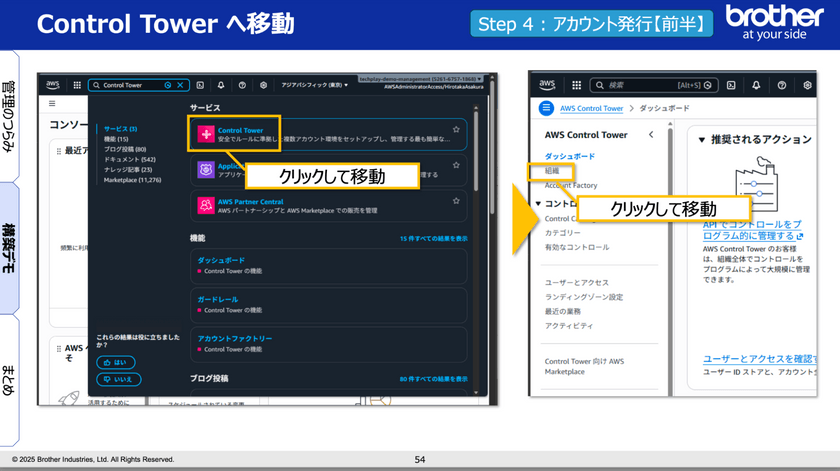Star the AWS Partner Central result
Image resolution: width=840 pixels, height=471 pixels.
456,200
